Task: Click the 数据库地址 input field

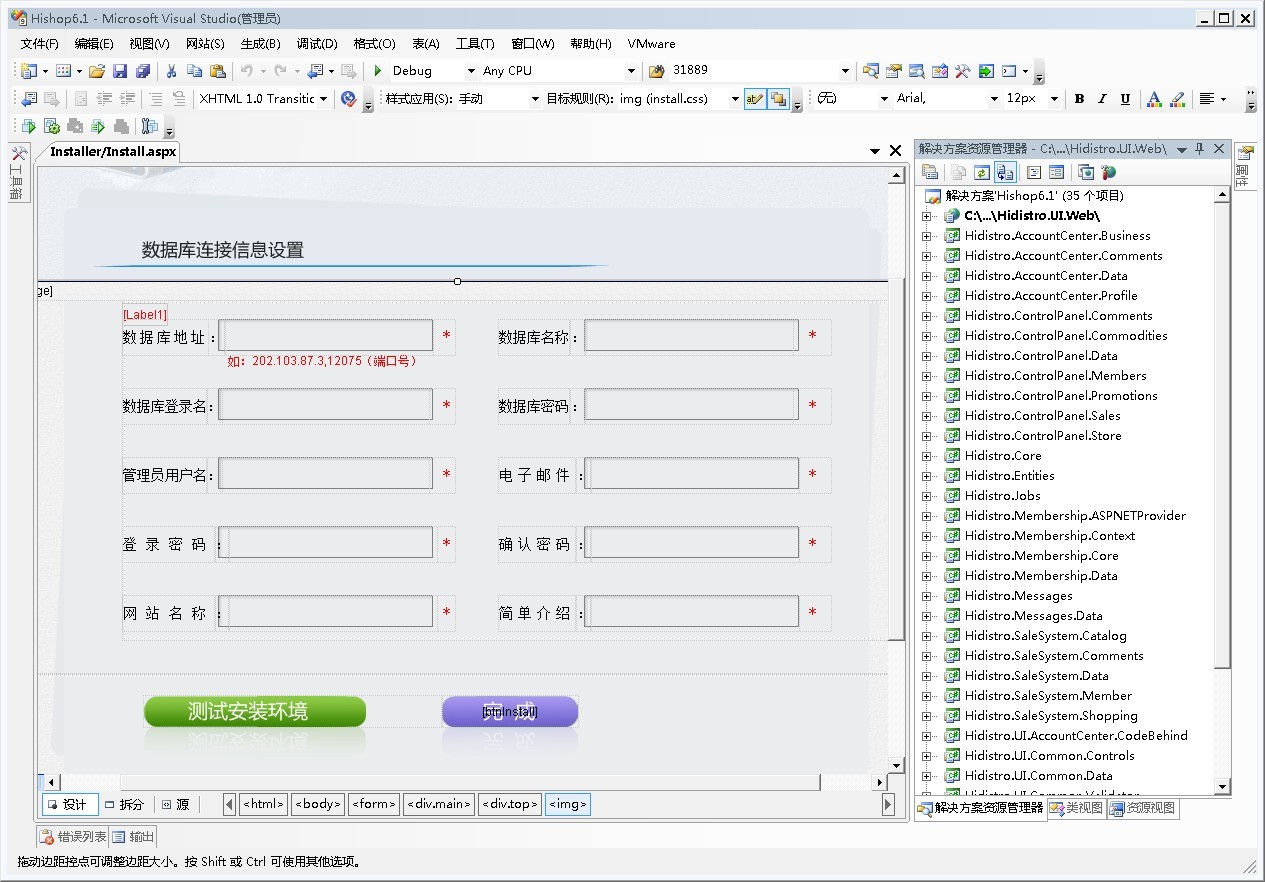Action: 326,336
